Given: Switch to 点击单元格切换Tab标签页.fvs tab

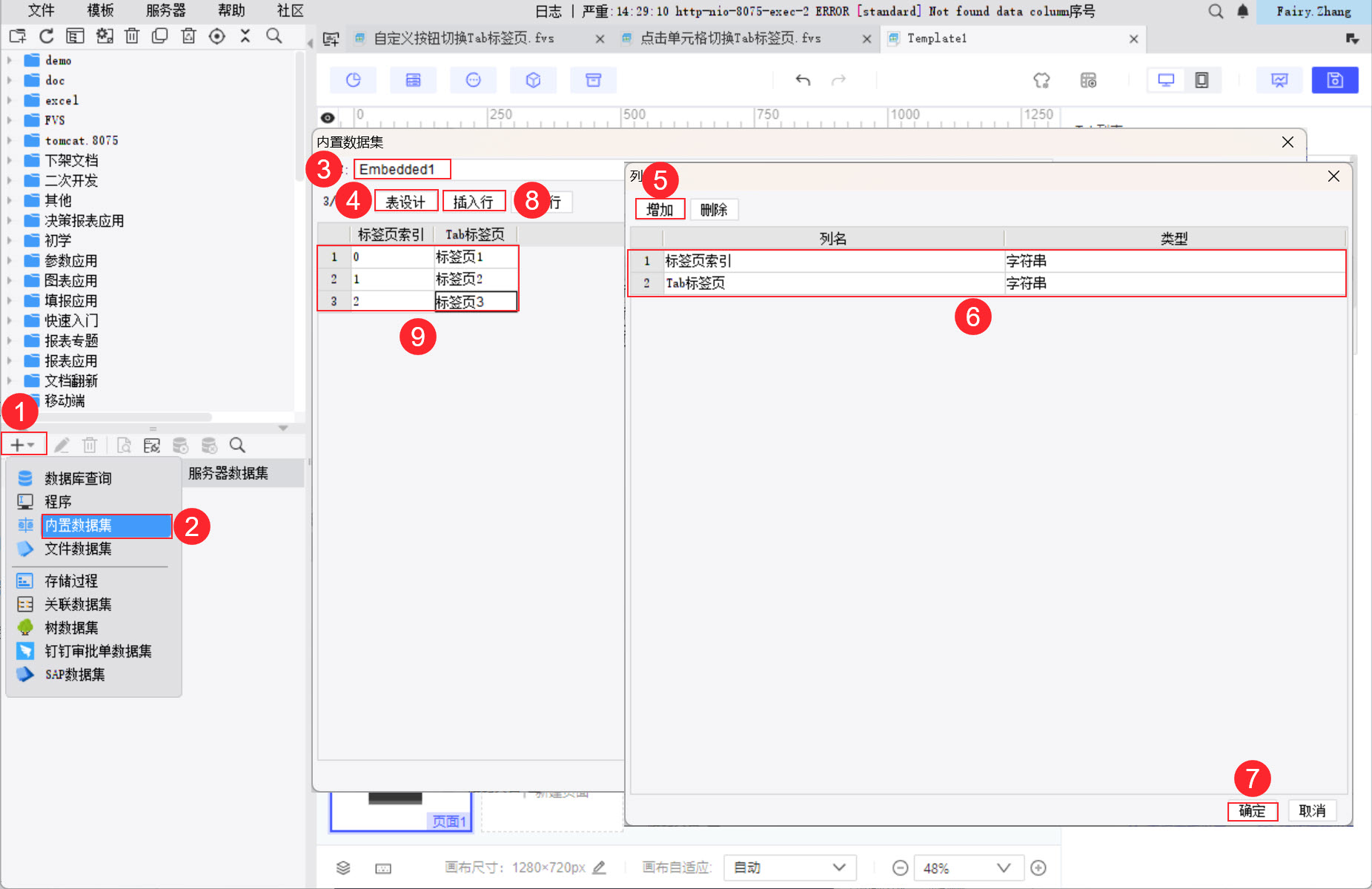Looking at the screenshot, I should (746, 39).
